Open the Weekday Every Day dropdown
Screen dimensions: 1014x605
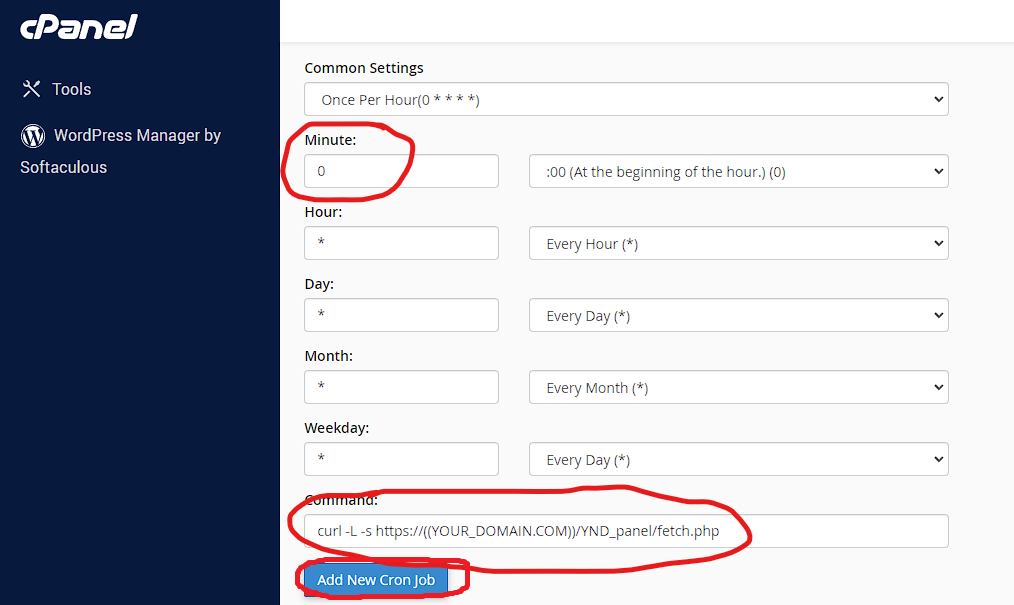point(739,460)
